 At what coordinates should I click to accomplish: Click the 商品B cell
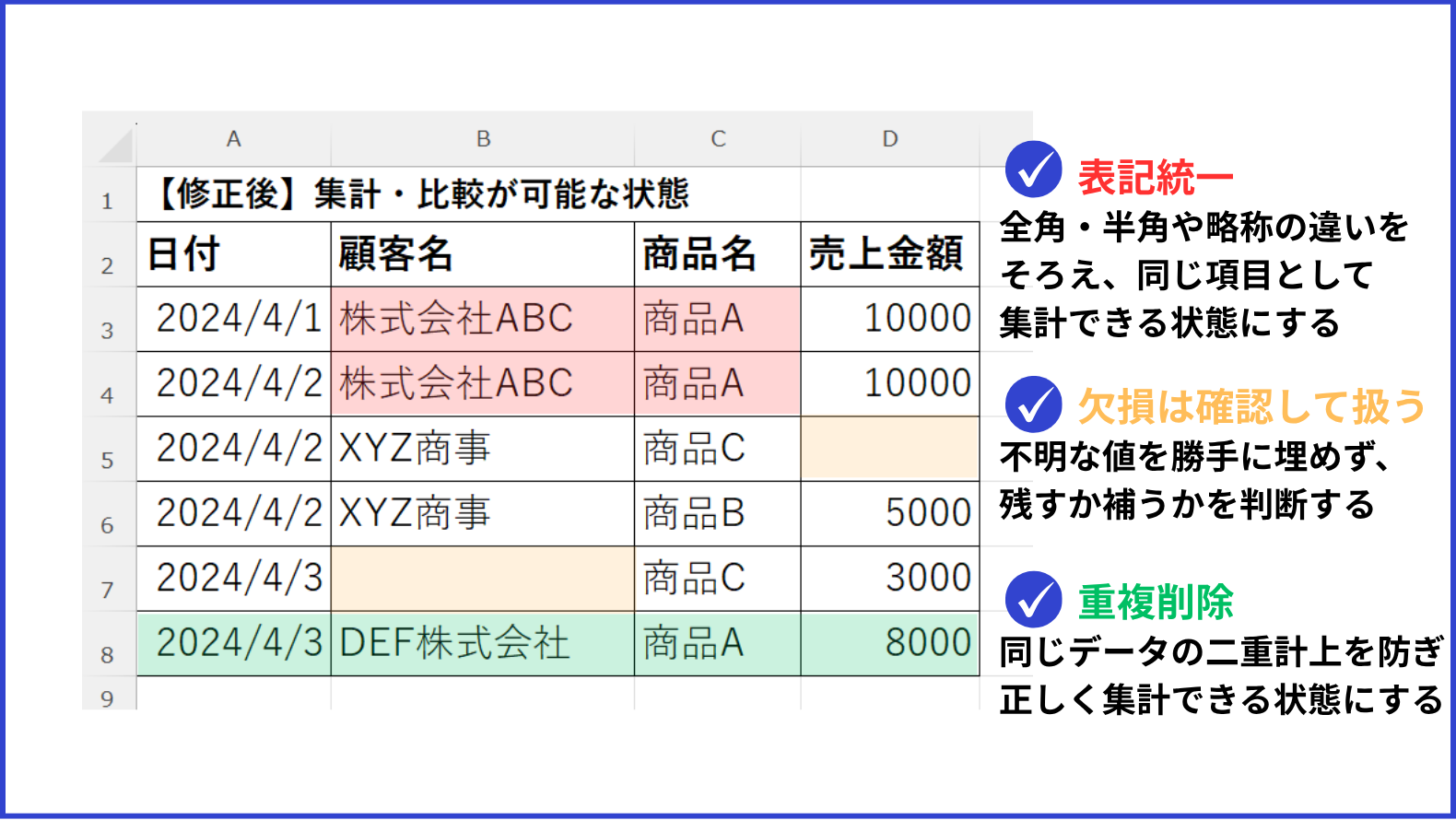point(718,514)
